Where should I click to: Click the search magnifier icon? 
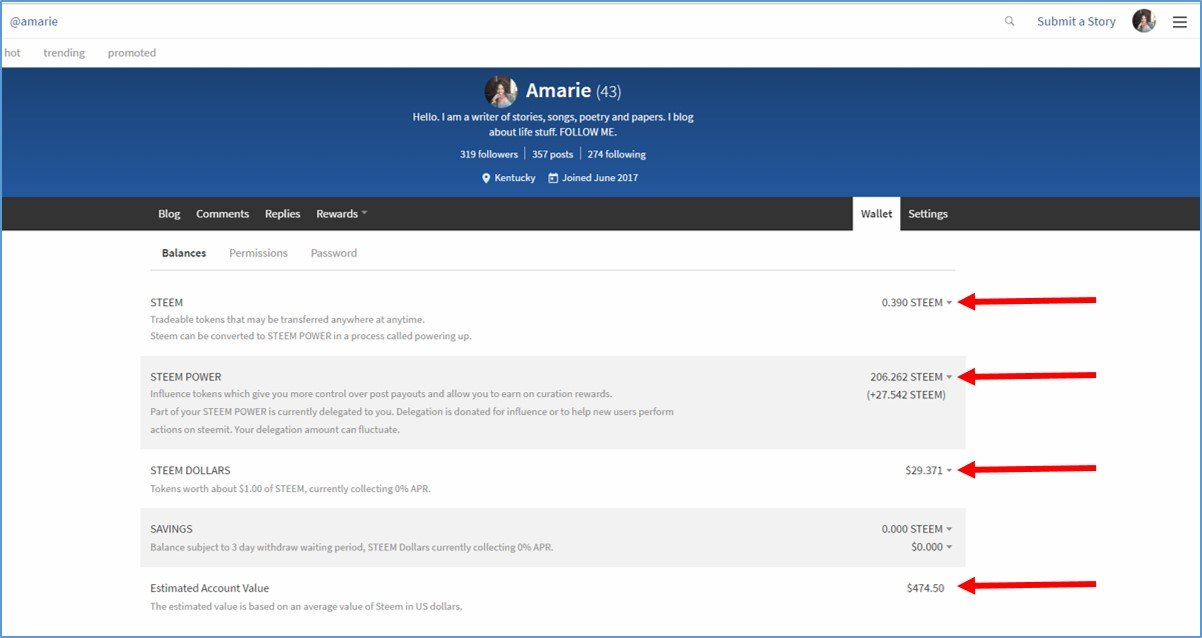coord(1010,21)
